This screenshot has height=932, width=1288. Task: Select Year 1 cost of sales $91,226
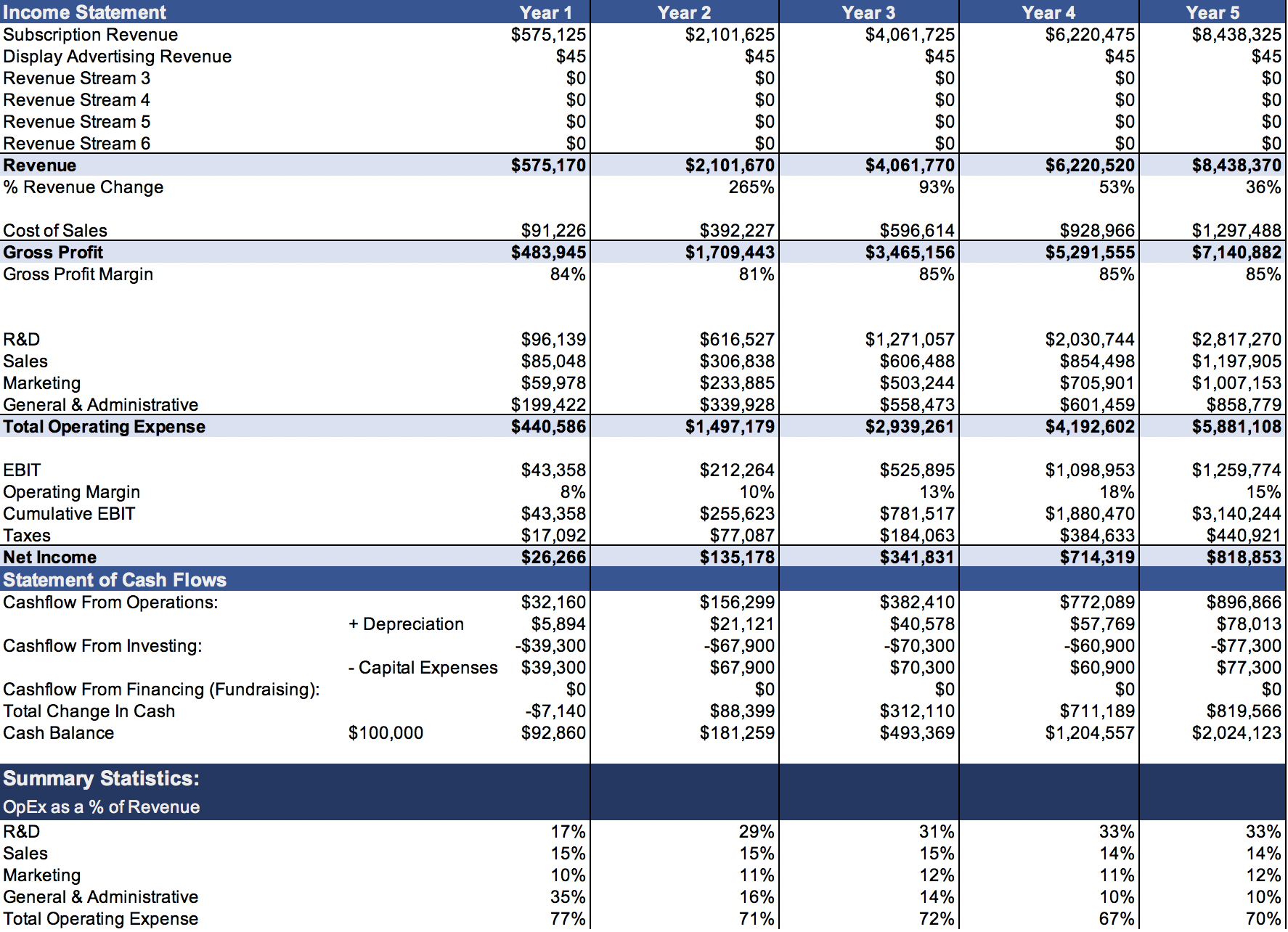553,231
